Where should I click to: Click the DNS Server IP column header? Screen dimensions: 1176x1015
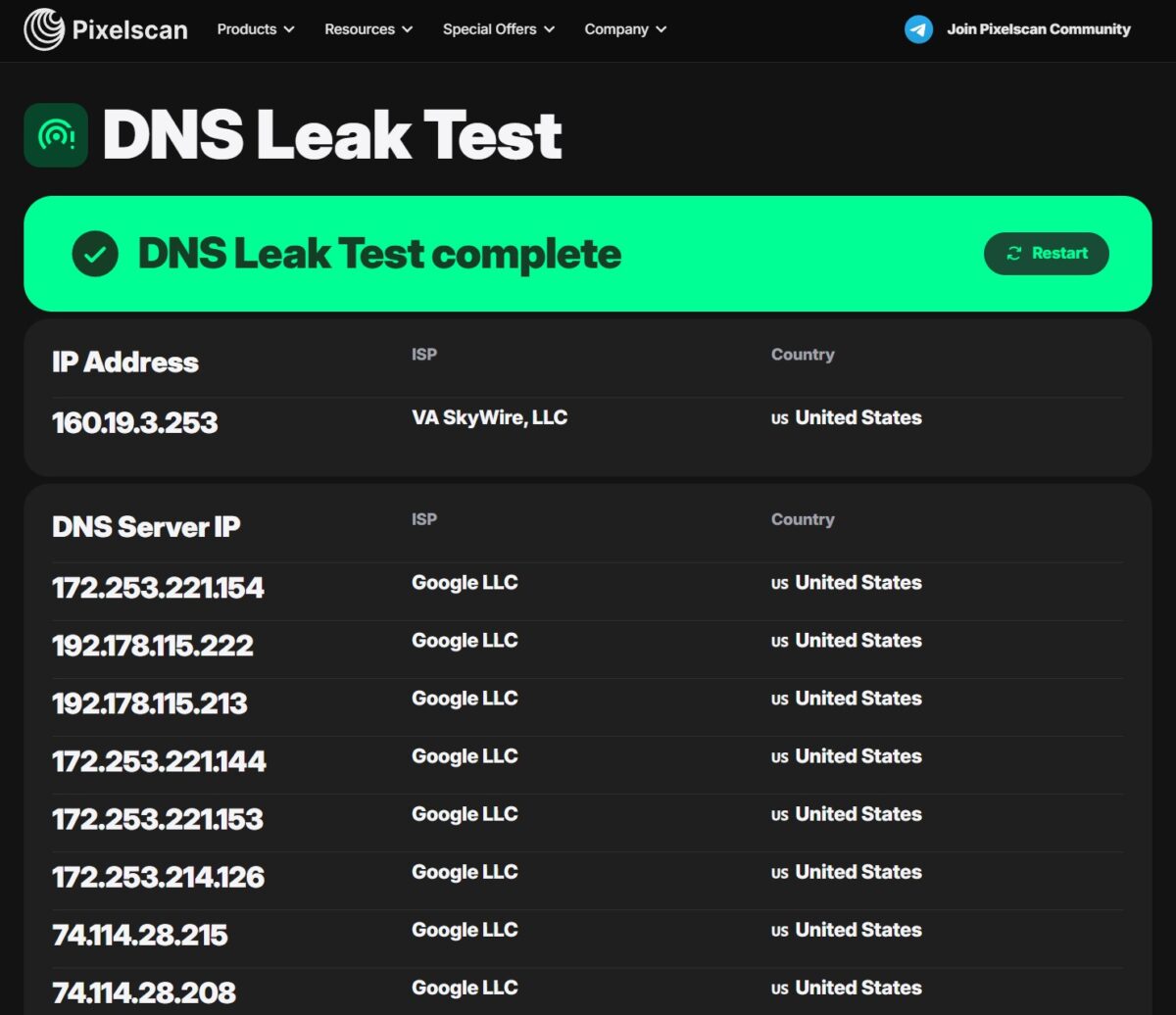[146, 527]
